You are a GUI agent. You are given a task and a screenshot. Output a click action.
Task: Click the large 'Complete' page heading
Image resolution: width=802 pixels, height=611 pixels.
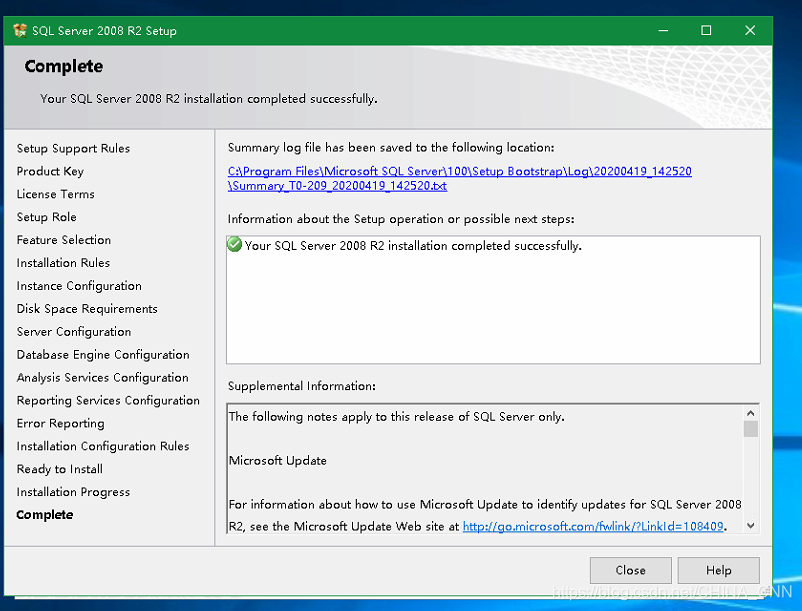64,66
